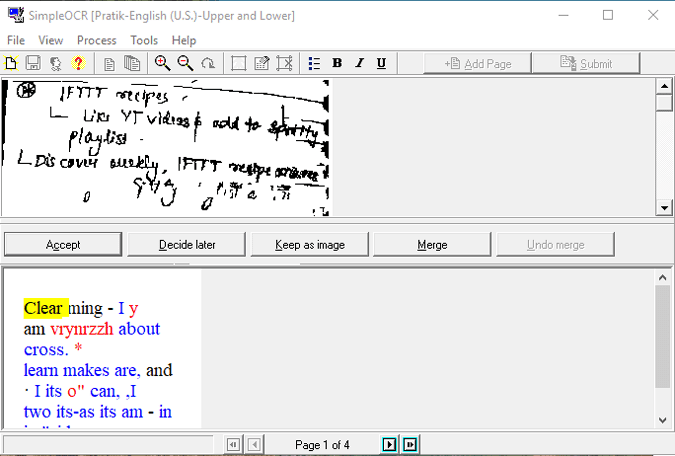Click the black word "ming"
Viewport: 675px width, 456px height.
coord(86,309)
